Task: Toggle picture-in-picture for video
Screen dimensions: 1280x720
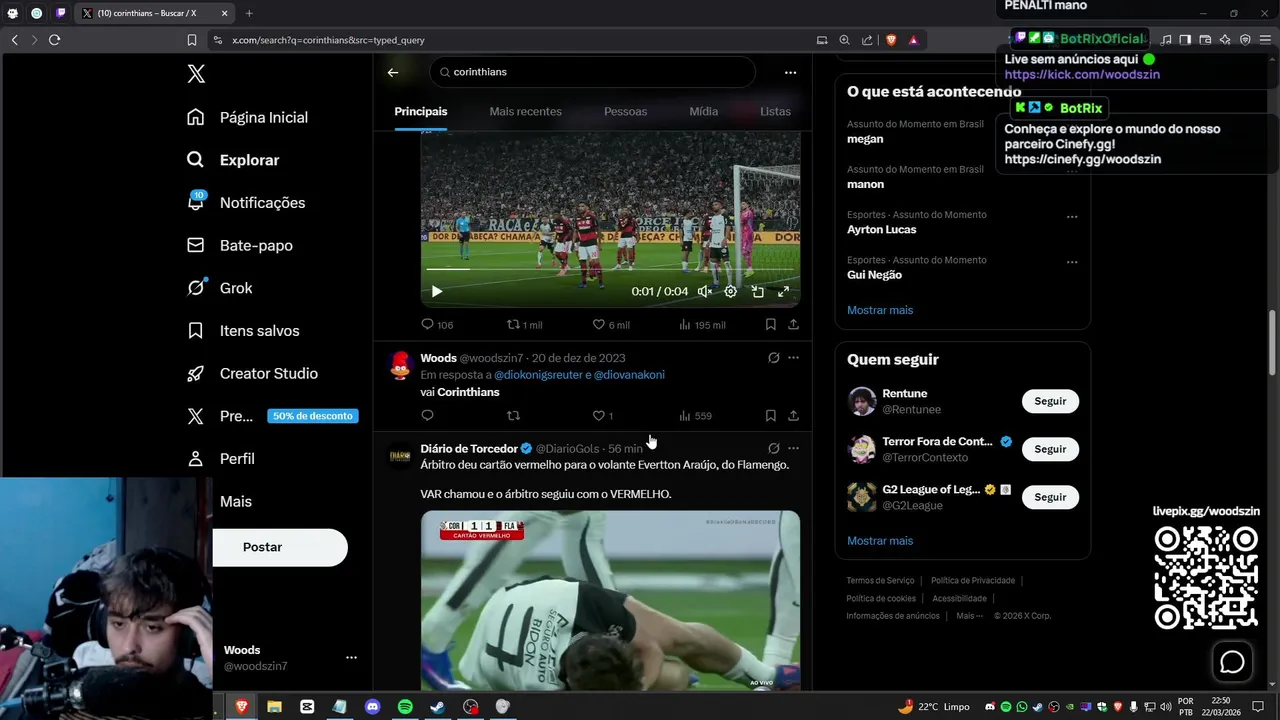Action: [757, 291]
